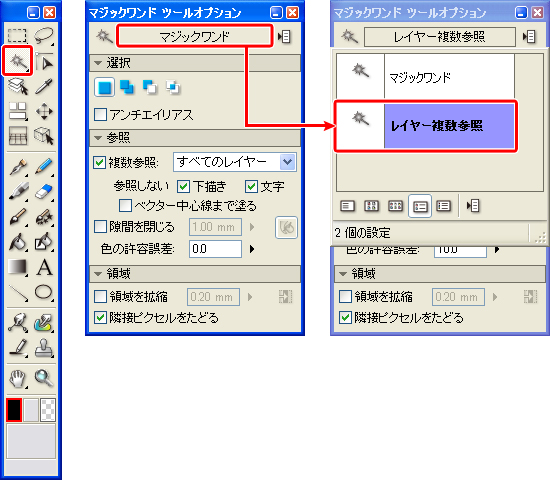Toggle the 複数参照 checkbox
Screen dimensions: 550x480
point(100,162)
